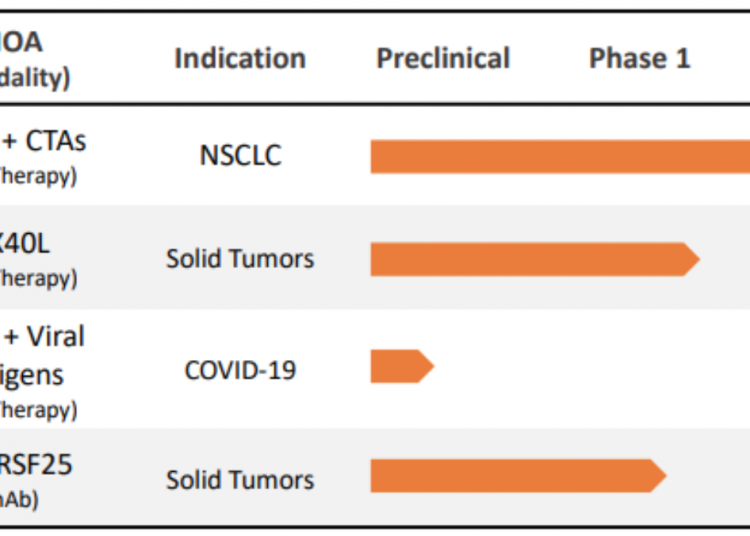
Task: Select Solid Tumors in the RSF25 row
Action: tap(240, 480)
